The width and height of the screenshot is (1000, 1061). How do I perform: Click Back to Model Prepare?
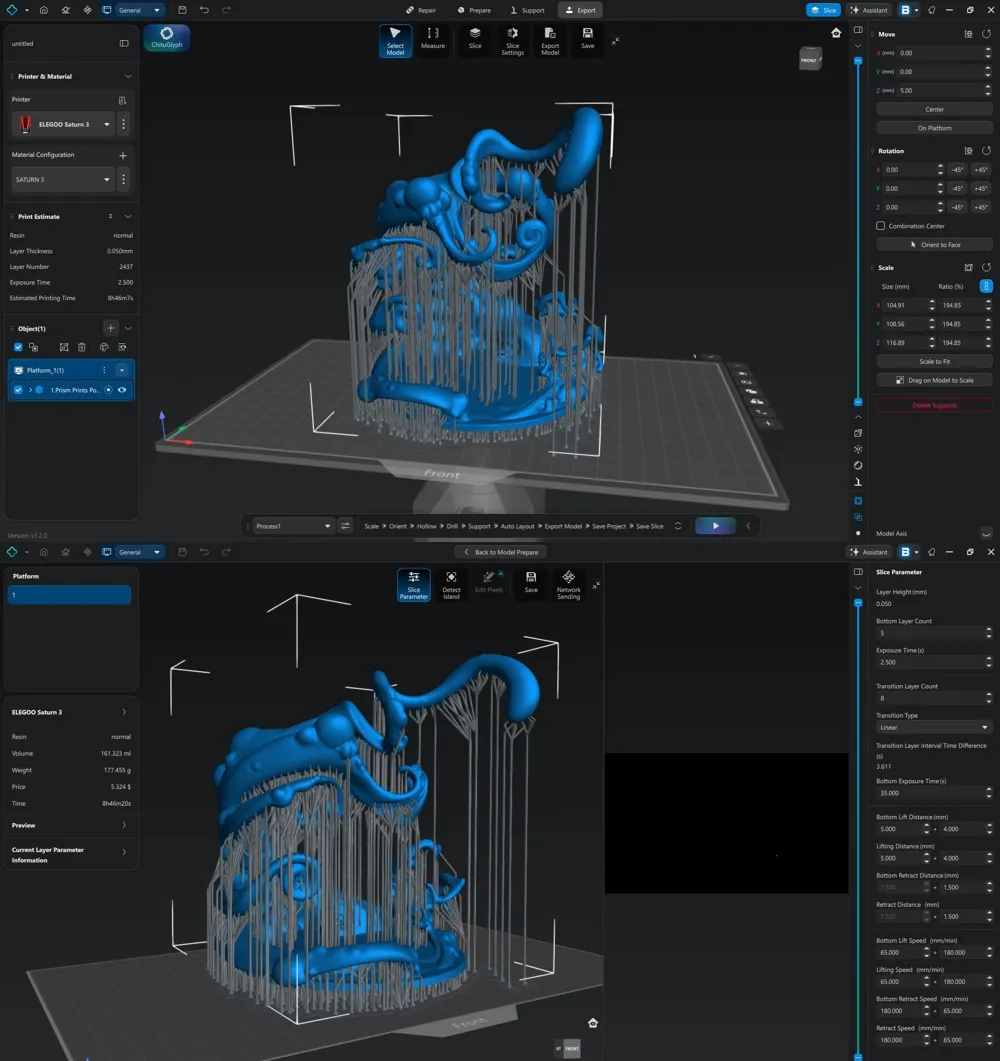point(501,552)
